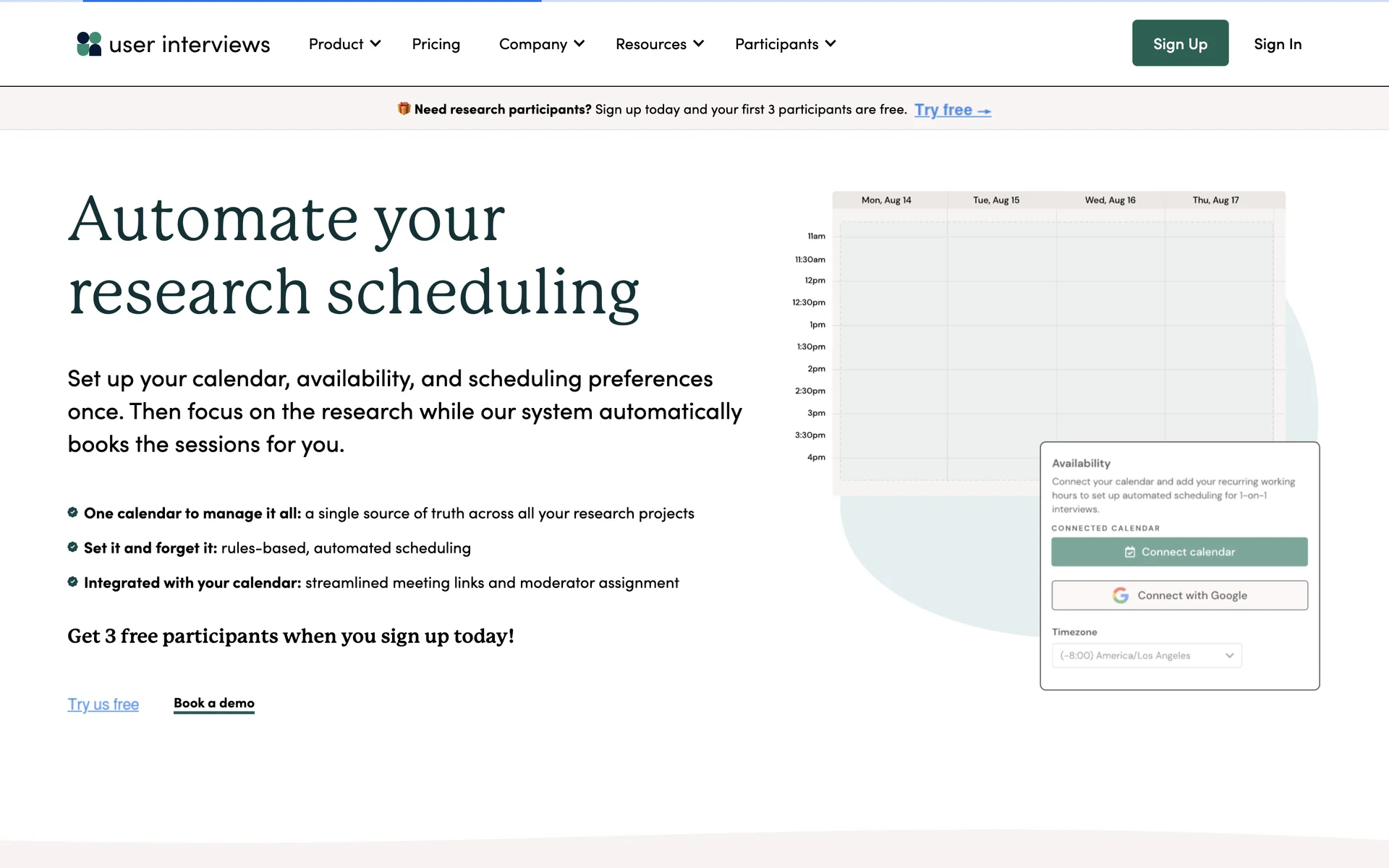Click the User Interviews logo icon
1389x868 pixels.
(89, 44)
